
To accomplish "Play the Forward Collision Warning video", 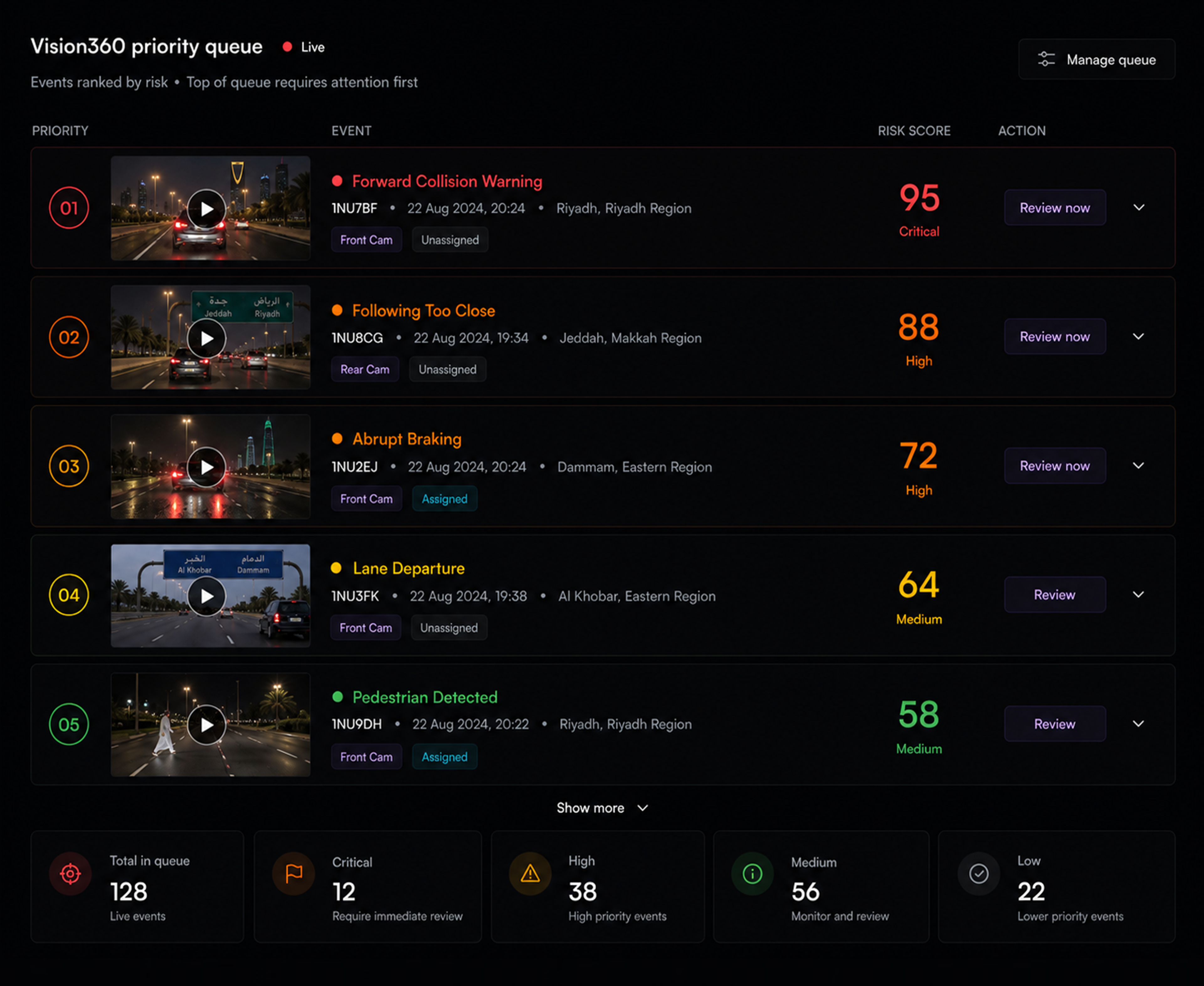I will [x=206, y=209].
